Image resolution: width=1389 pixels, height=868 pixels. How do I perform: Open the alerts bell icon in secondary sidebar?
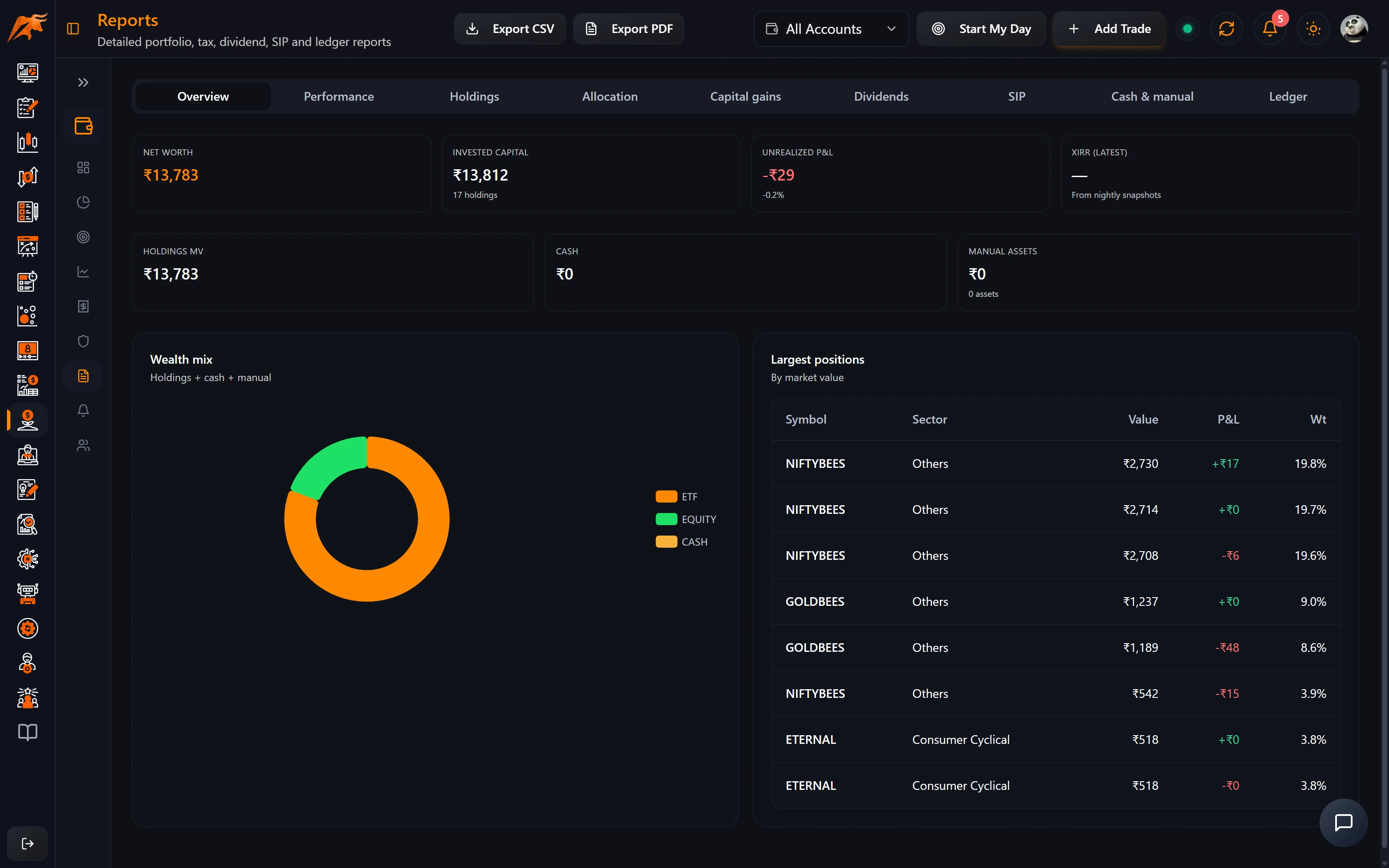pos(83,411)
